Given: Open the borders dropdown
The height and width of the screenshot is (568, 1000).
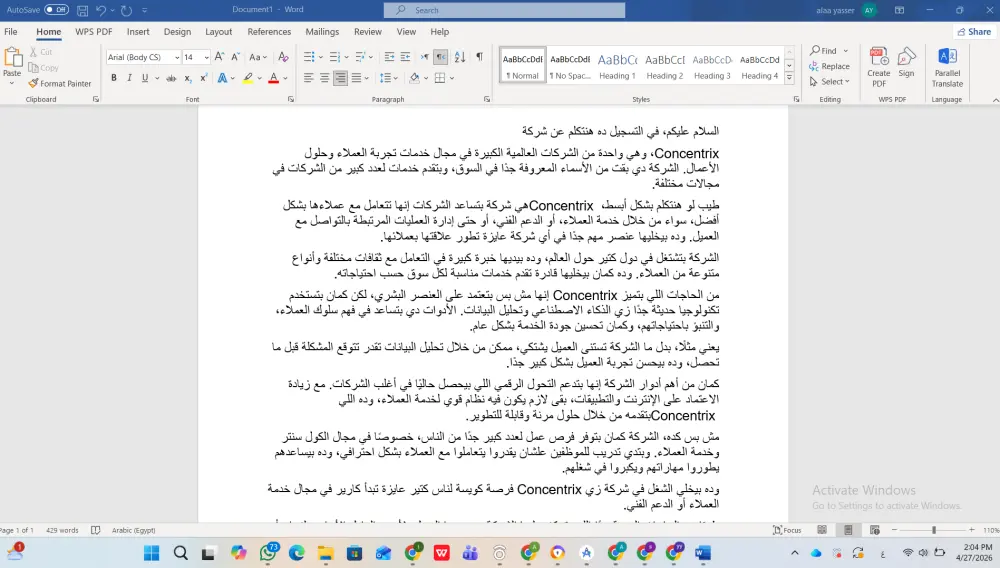Looking at the screenshot, I should point(452,78).
